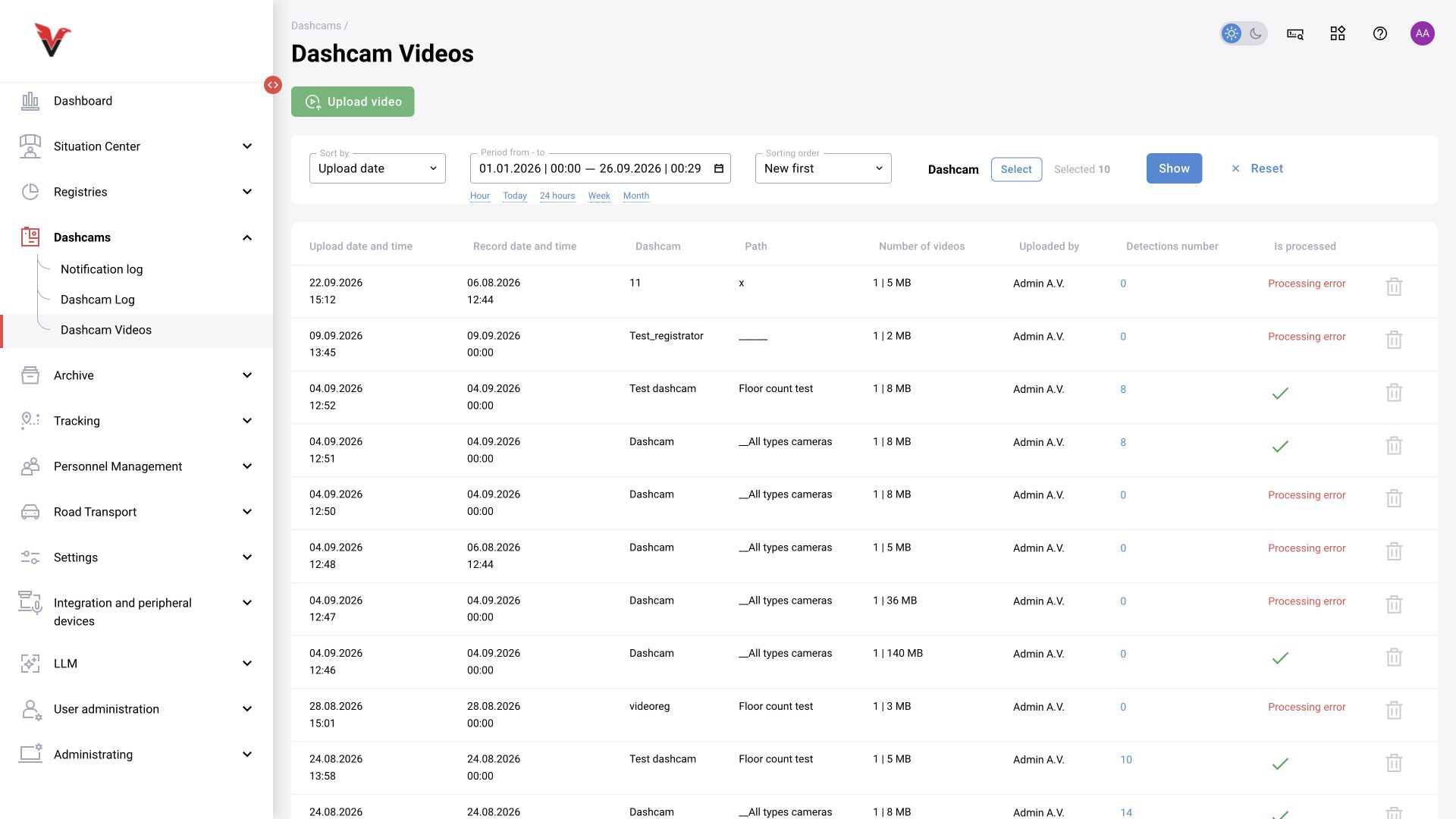Open the AA user avatar menu
The width and height of the screenshot is (1456, 819).
tap(1423, 33)
